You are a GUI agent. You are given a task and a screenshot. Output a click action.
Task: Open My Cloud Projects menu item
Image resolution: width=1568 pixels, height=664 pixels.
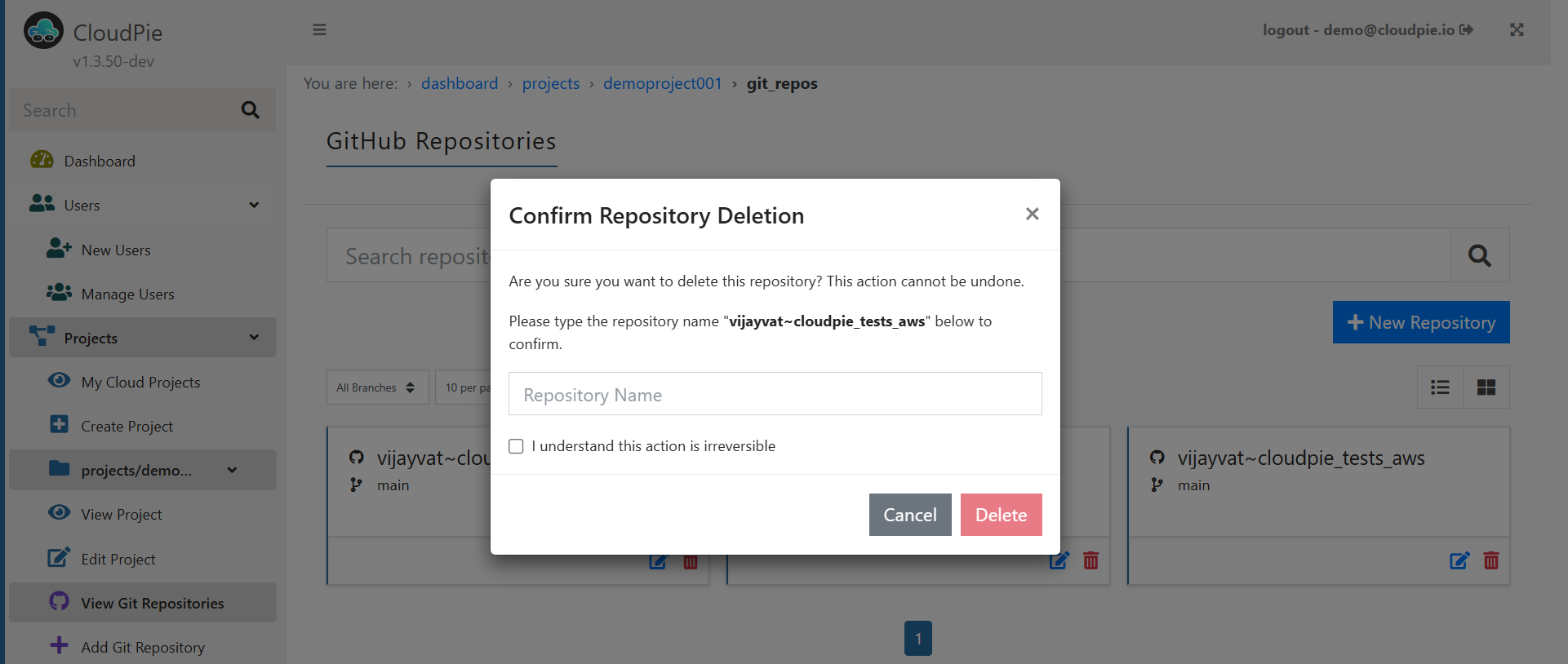(142, 382)
